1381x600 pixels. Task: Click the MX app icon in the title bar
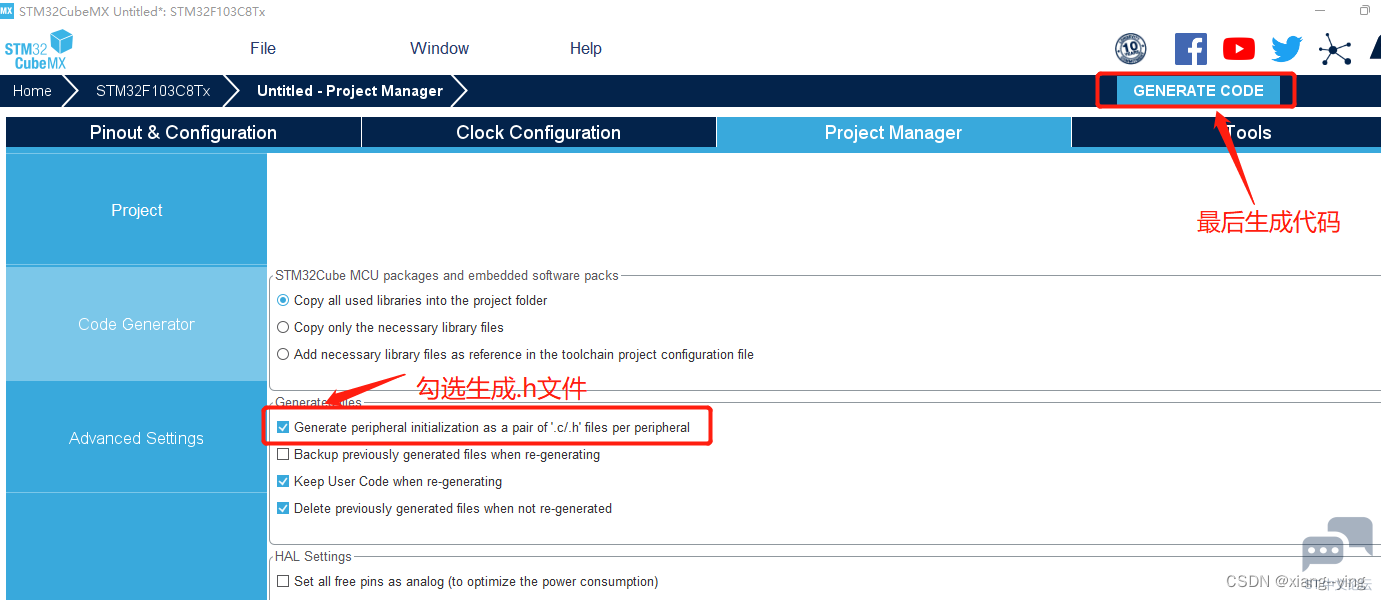point(7,10)
